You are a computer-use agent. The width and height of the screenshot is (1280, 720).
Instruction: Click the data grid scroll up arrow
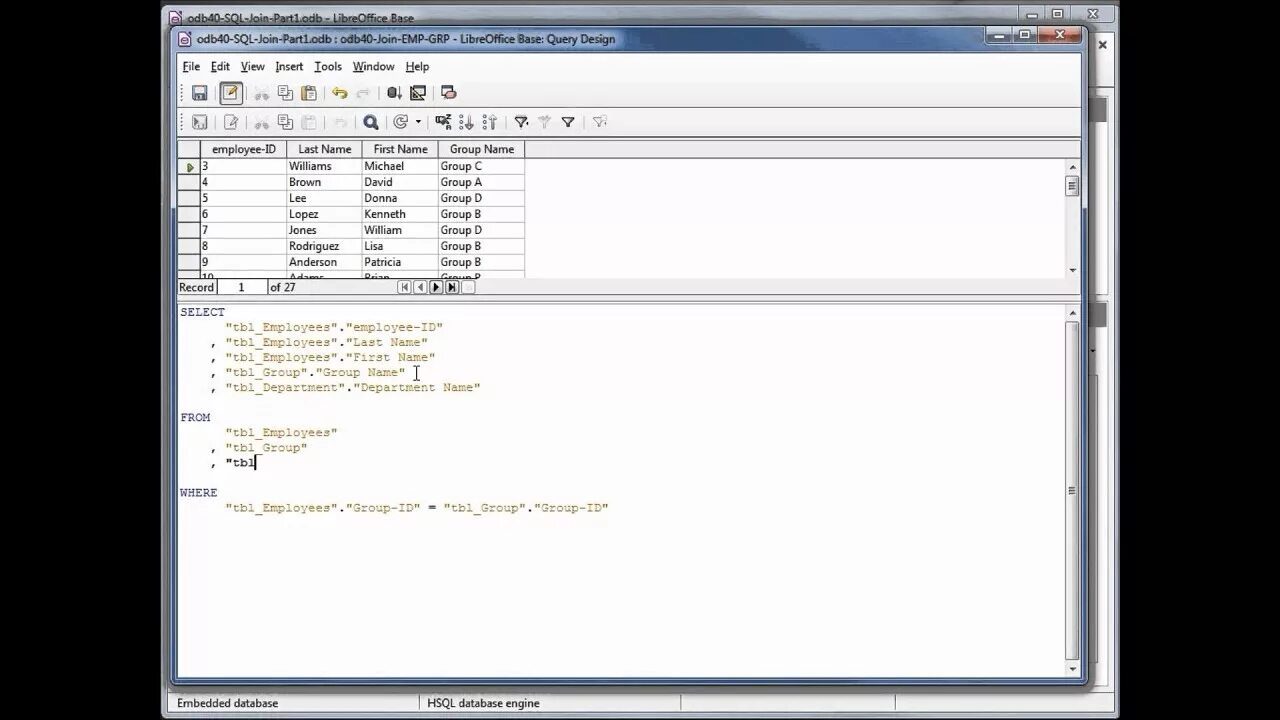pyautogui.click(x=1072, y=167)
